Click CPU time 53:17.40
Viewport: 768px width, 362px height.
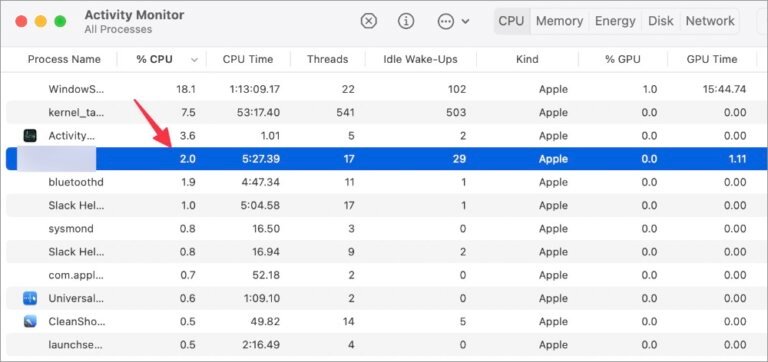(x=258, y=112)
